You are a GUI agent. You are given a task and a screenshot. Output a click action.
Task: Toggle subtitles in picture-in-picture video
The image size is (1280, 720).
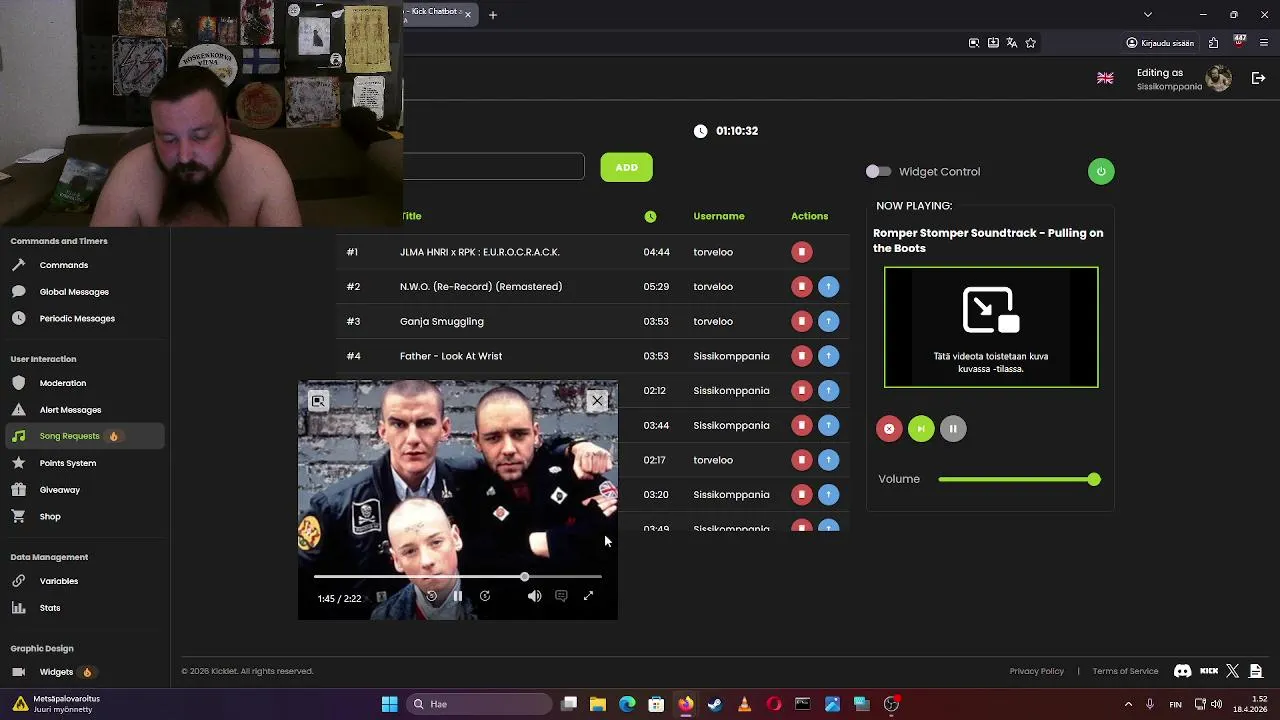pyautogui.click(x=561, y=596)
